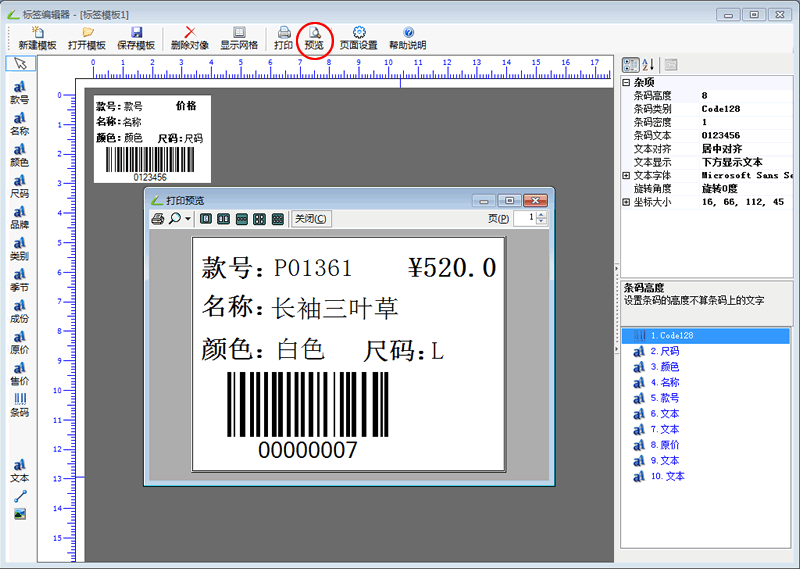Click print icon in 打印预览 window
Screen dimensions: 800x569
[158, 219]
